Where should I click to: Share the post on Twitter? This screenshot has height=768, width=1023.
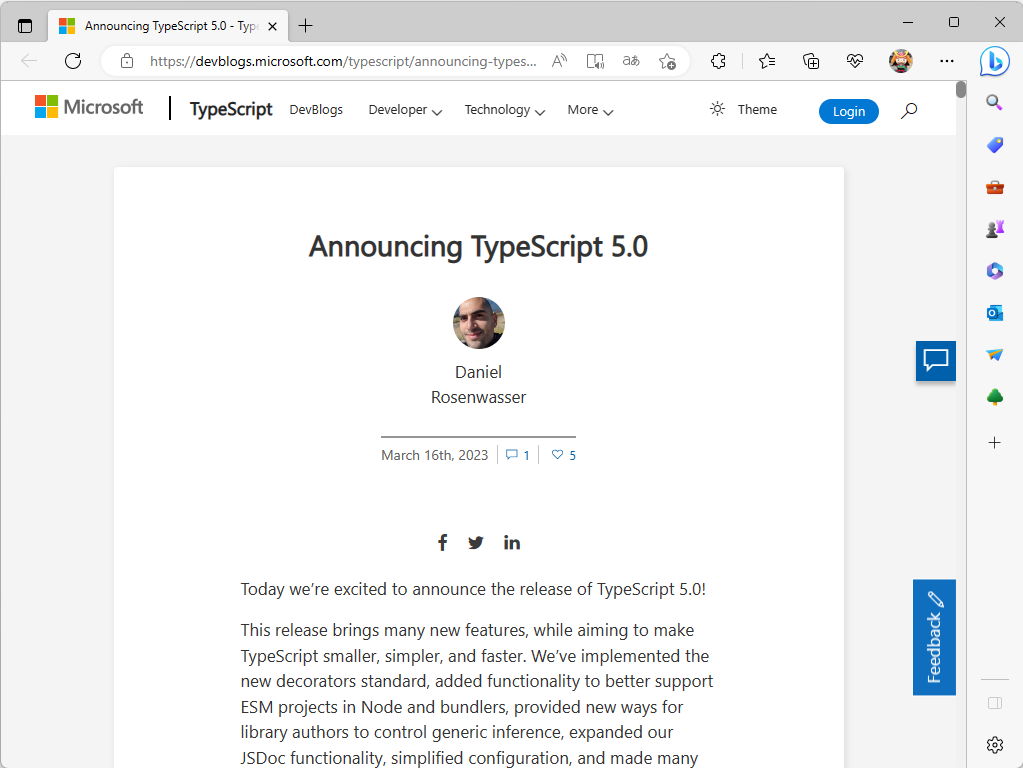476,543
